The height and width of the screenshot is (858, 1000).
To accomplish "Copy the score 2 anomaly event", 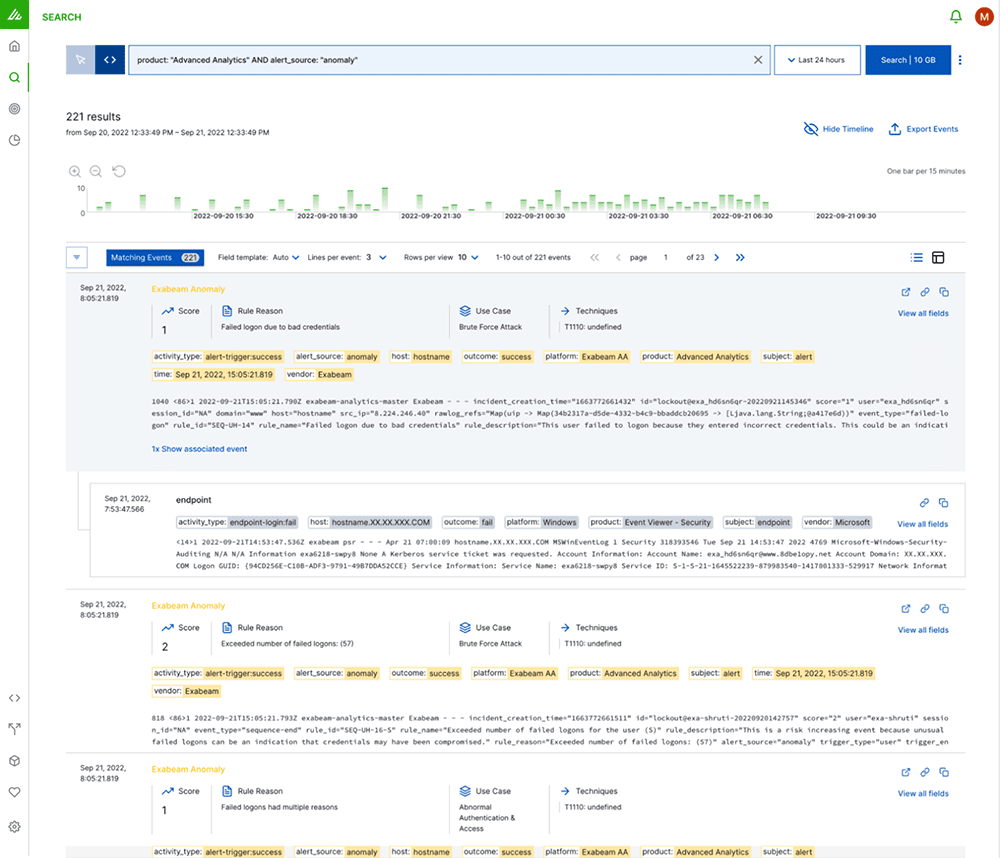I will click(944, 609).
